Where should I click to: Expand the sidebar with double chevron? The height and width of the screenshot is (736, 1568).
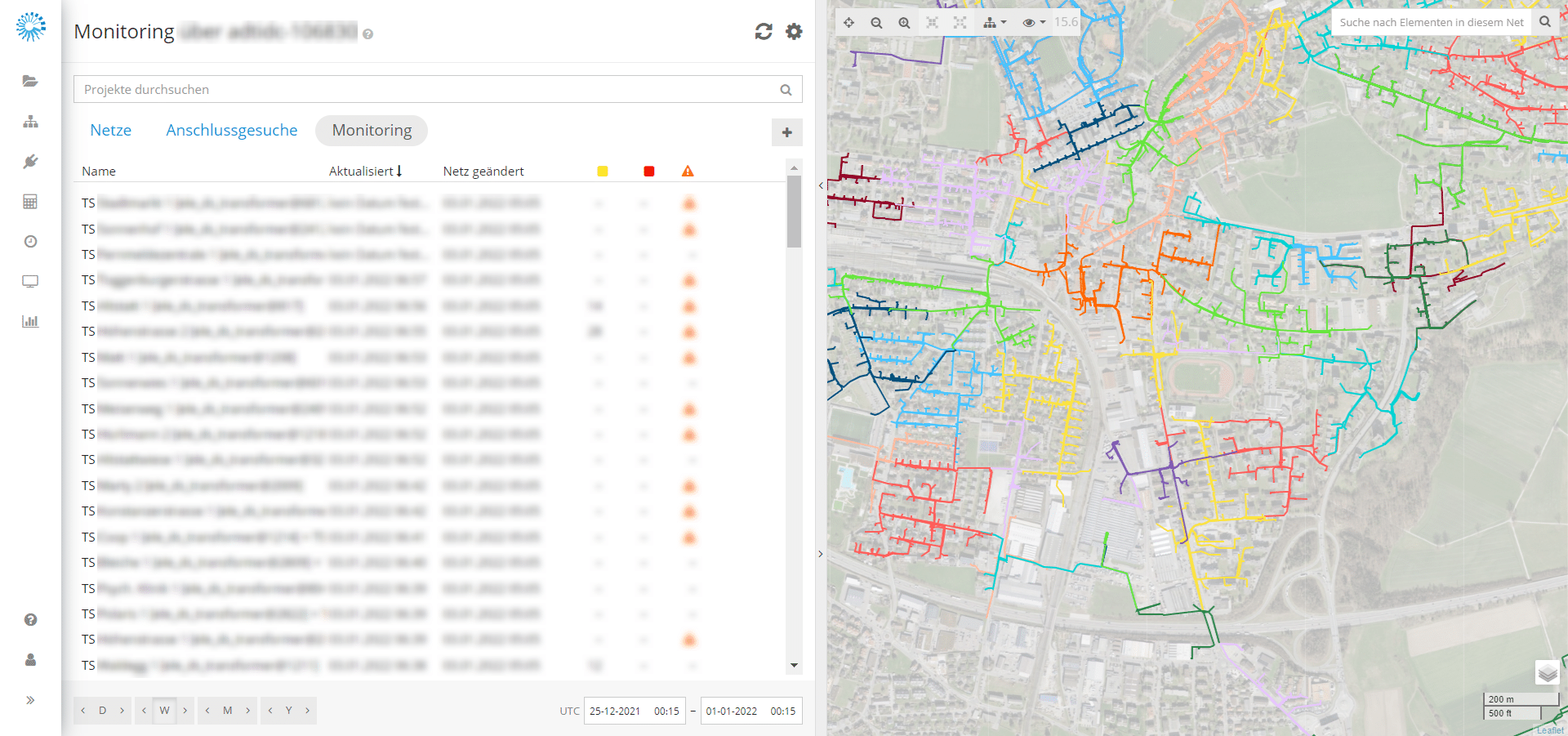pyautogui.click(x=30, y=700)
